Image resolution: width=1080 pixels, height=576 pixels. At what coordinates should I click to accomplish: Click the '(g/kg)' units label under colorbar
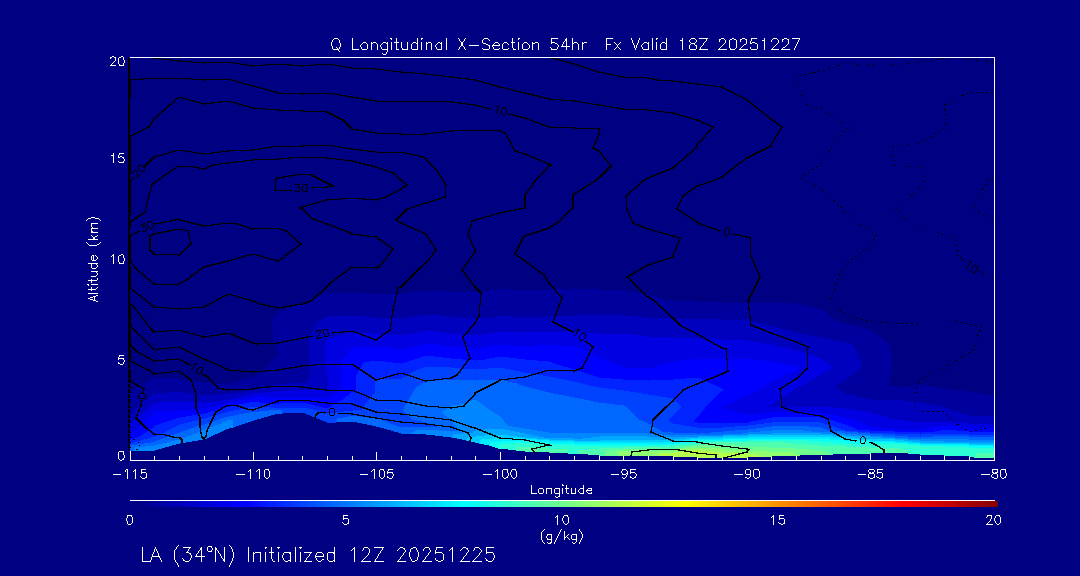pyautogui.click(x=561, y=536)
